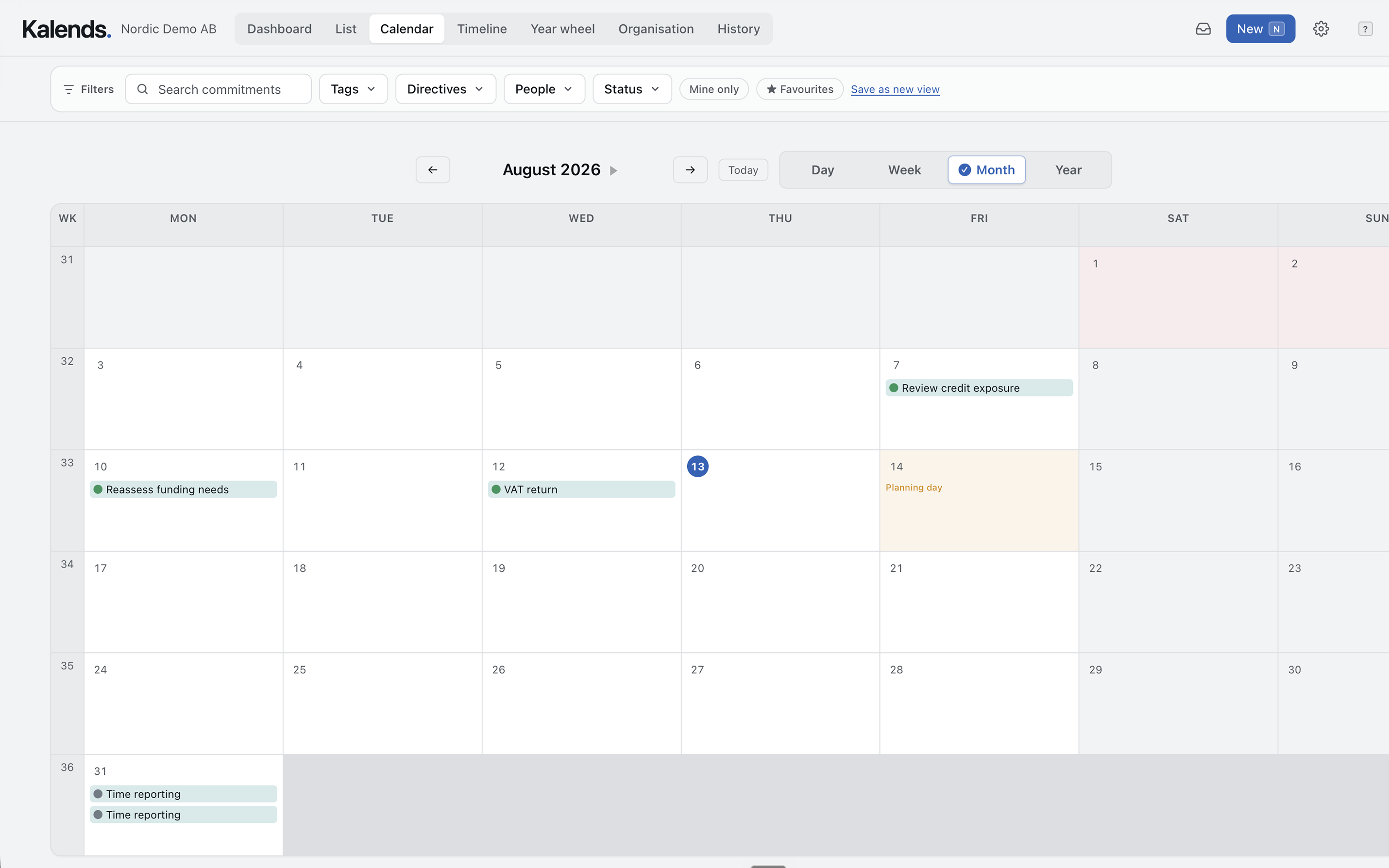The width and height of the screenshot is (1389, 868).
Task: Open the Status dropdown
Action: pos(632,89)
